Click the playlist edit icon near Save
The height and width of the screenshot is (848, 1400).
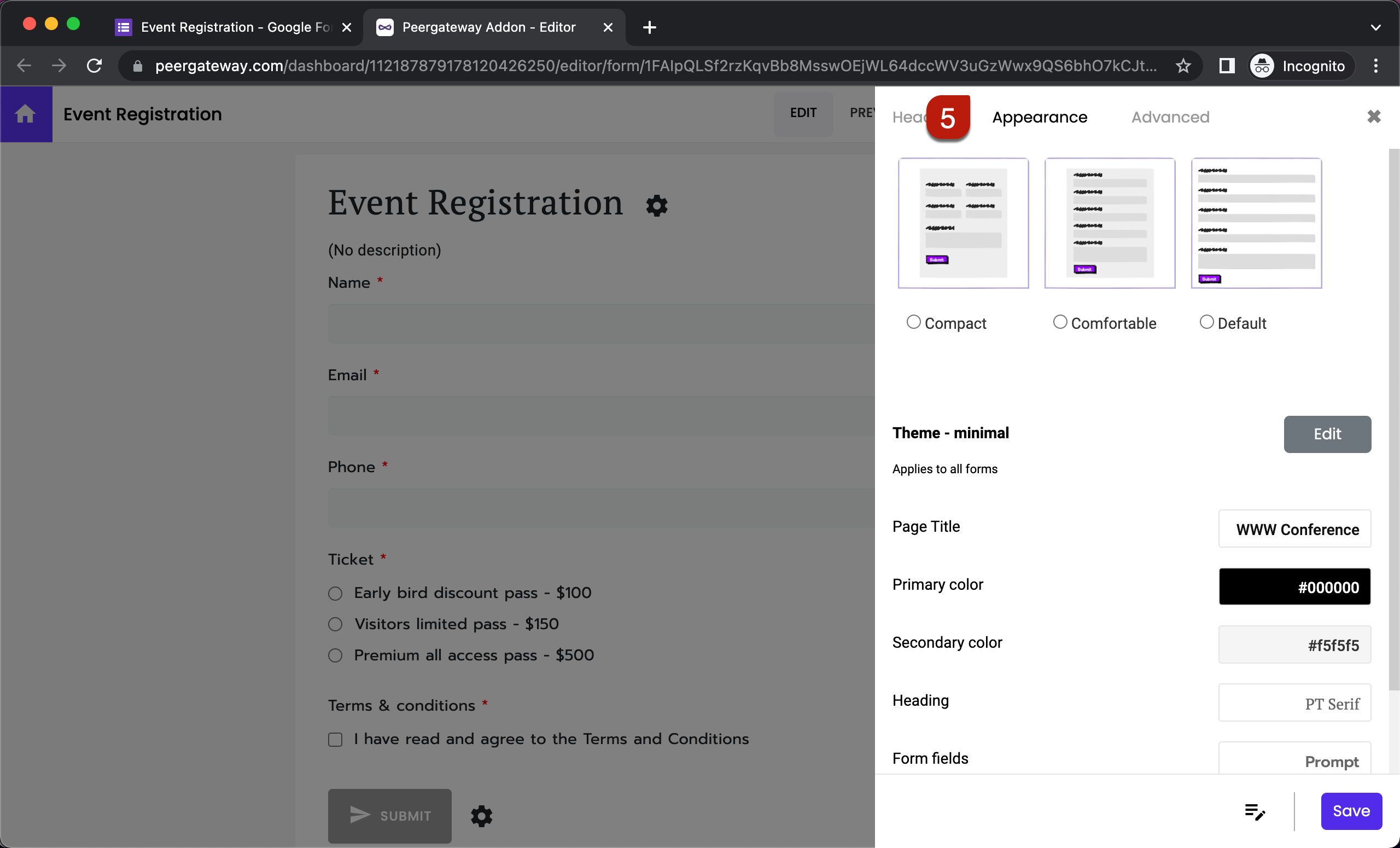(x=1255, y=812)
